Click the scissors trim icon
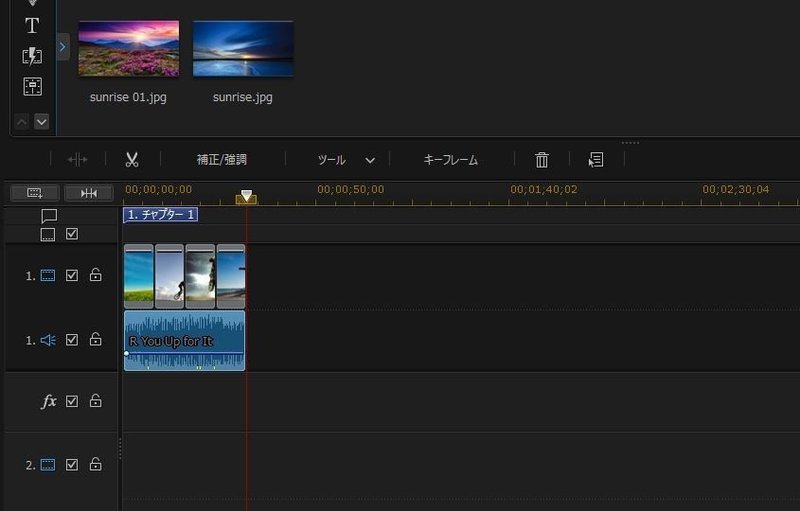This screenshot has width=800, height=511. pos(132,160)
